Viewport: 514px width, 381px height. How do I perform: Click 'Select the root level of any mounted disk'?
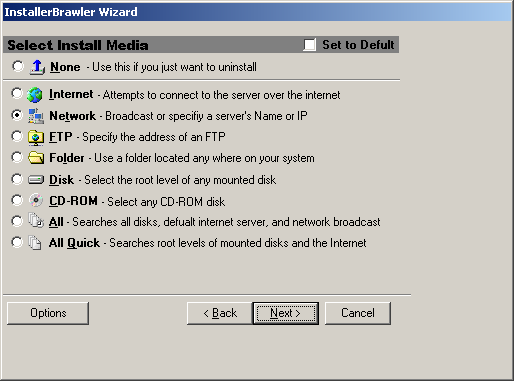pyautogui.click(x=180, y=180)
